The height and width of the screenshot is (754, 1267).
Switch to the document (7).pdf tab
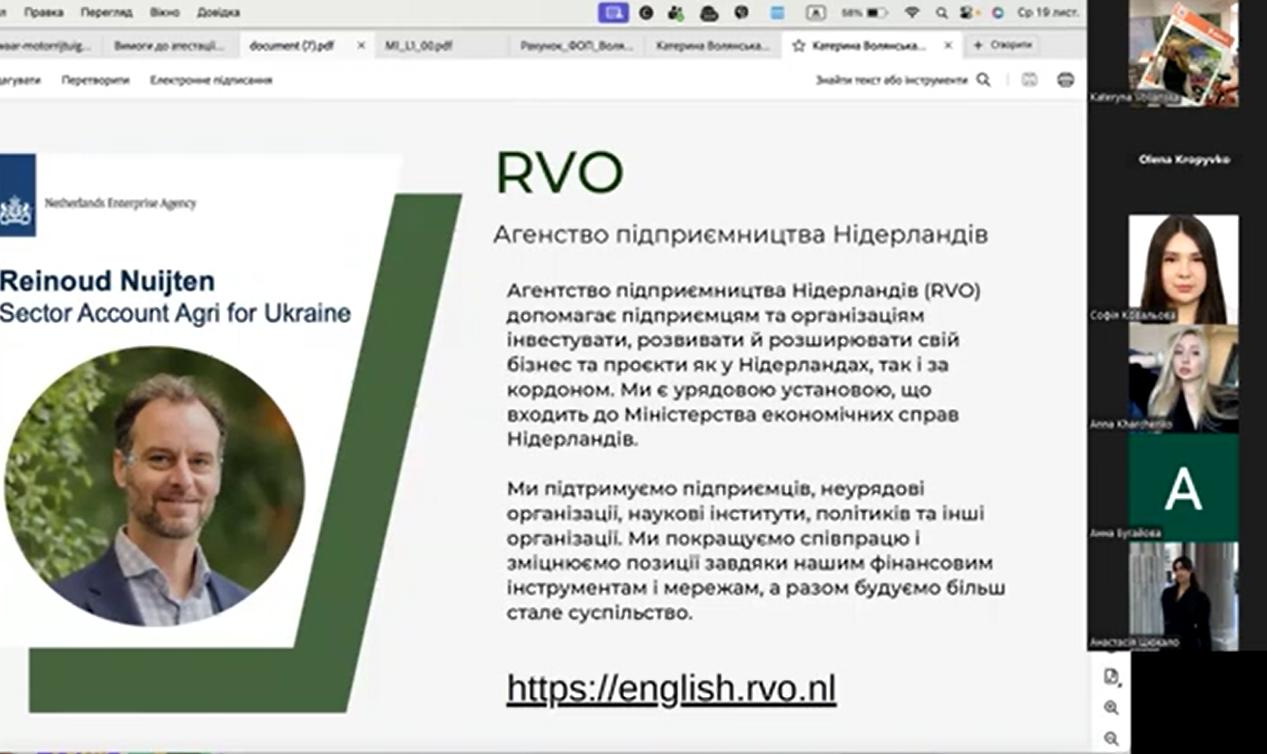pos(291,46)
